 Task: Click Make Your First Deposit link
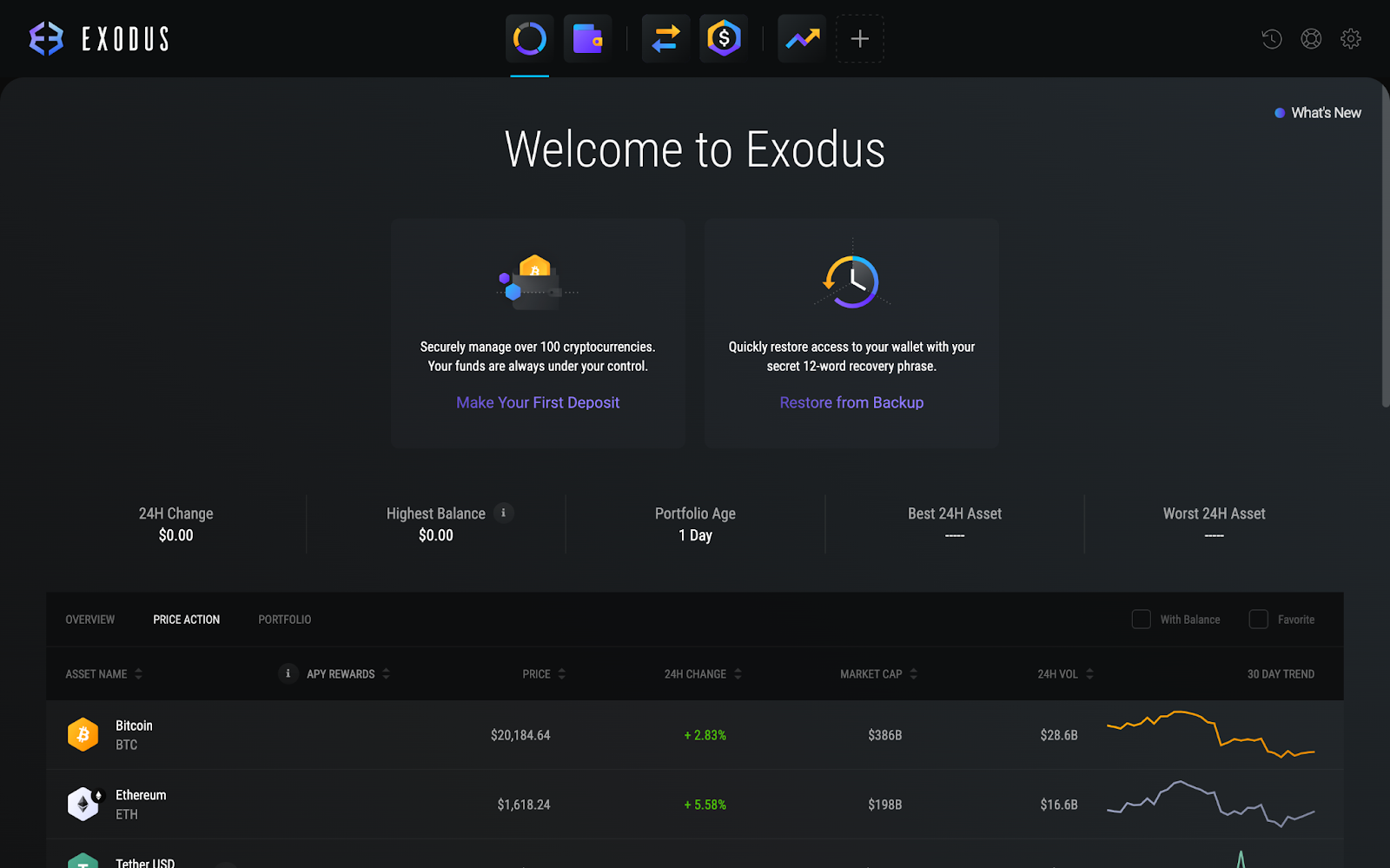[538, 402]
